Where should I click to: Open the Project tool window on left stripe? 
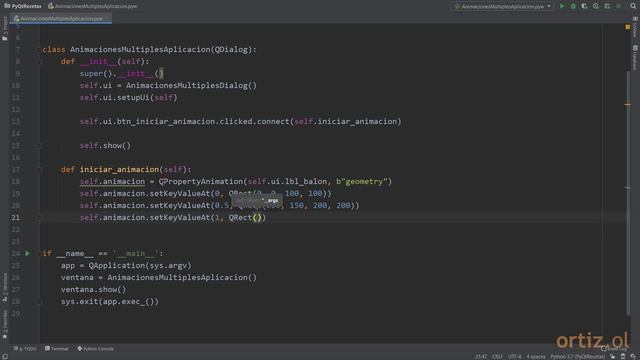click(4, 29)
